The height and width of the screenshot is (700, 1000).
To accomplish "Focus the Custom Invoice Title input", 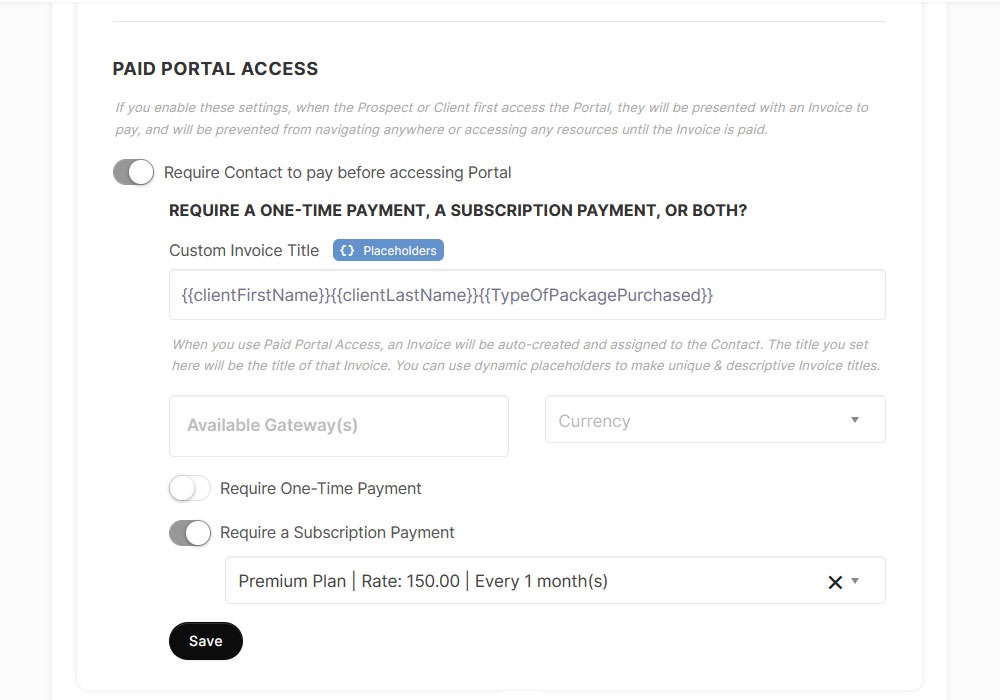I will click(x=527, y=295).
